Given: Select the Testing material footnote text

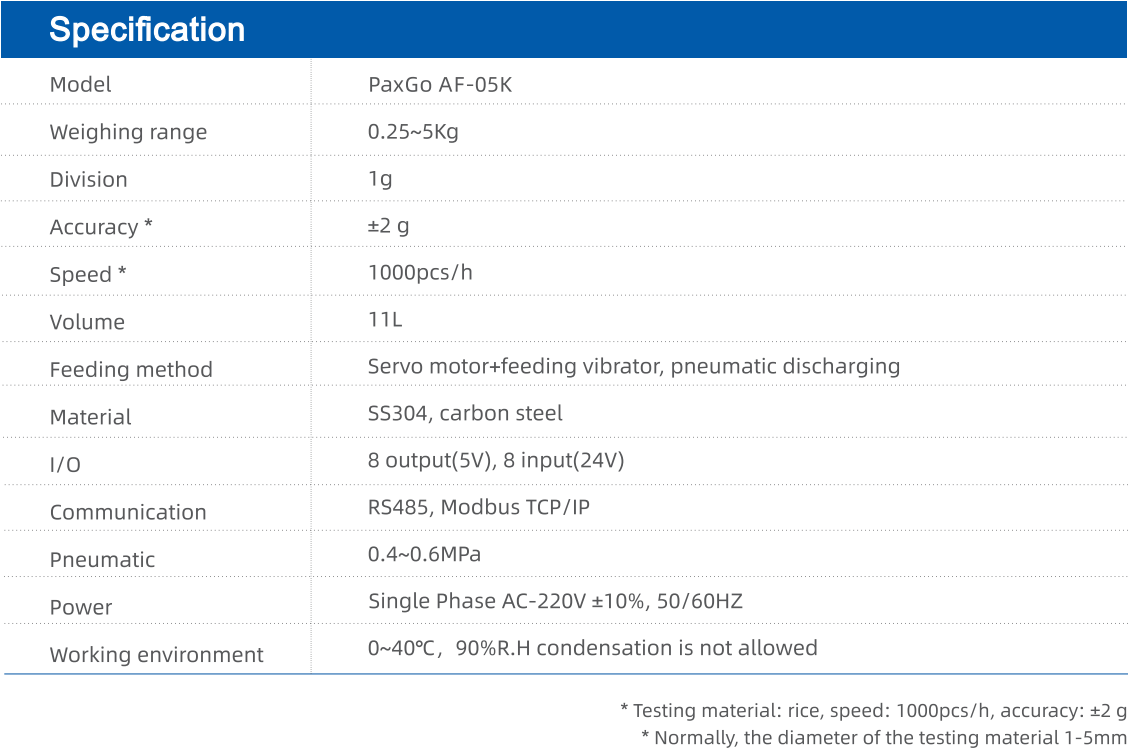Looking at the screenshot, I should click(x=874, y=711).
